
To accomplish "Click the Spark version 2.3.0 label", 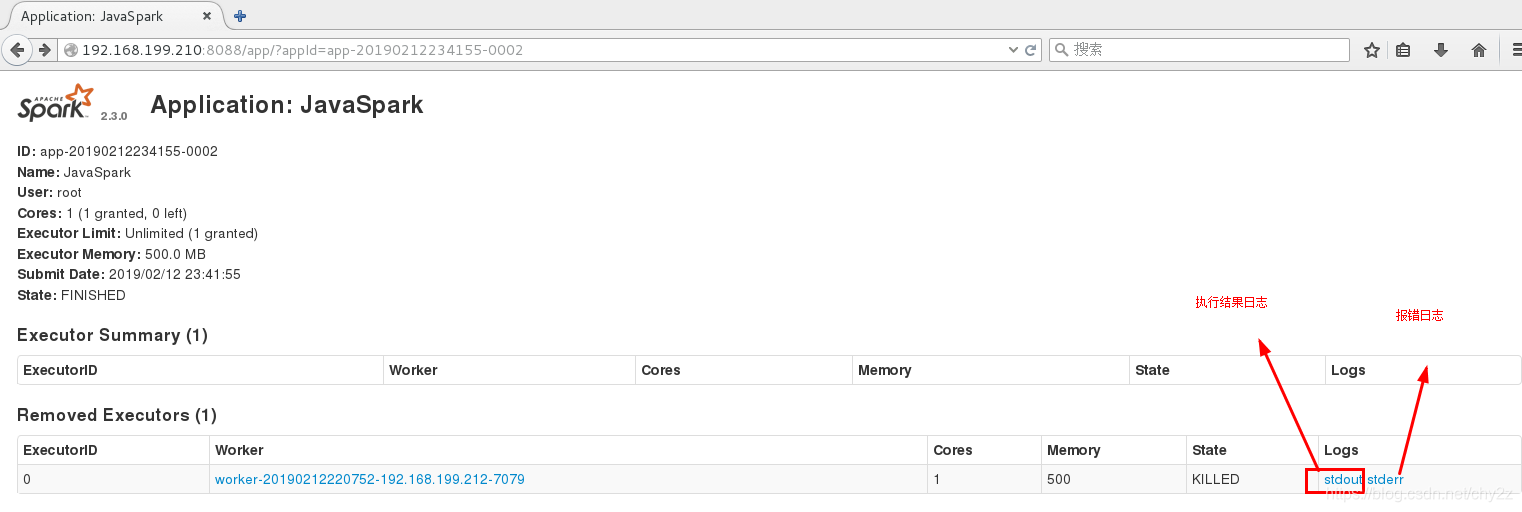I will click(114, 116).
